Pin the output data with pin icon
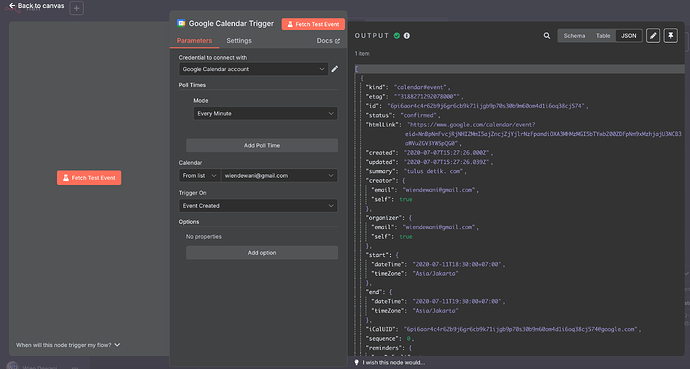690x369 pixels. pos(671,36)
